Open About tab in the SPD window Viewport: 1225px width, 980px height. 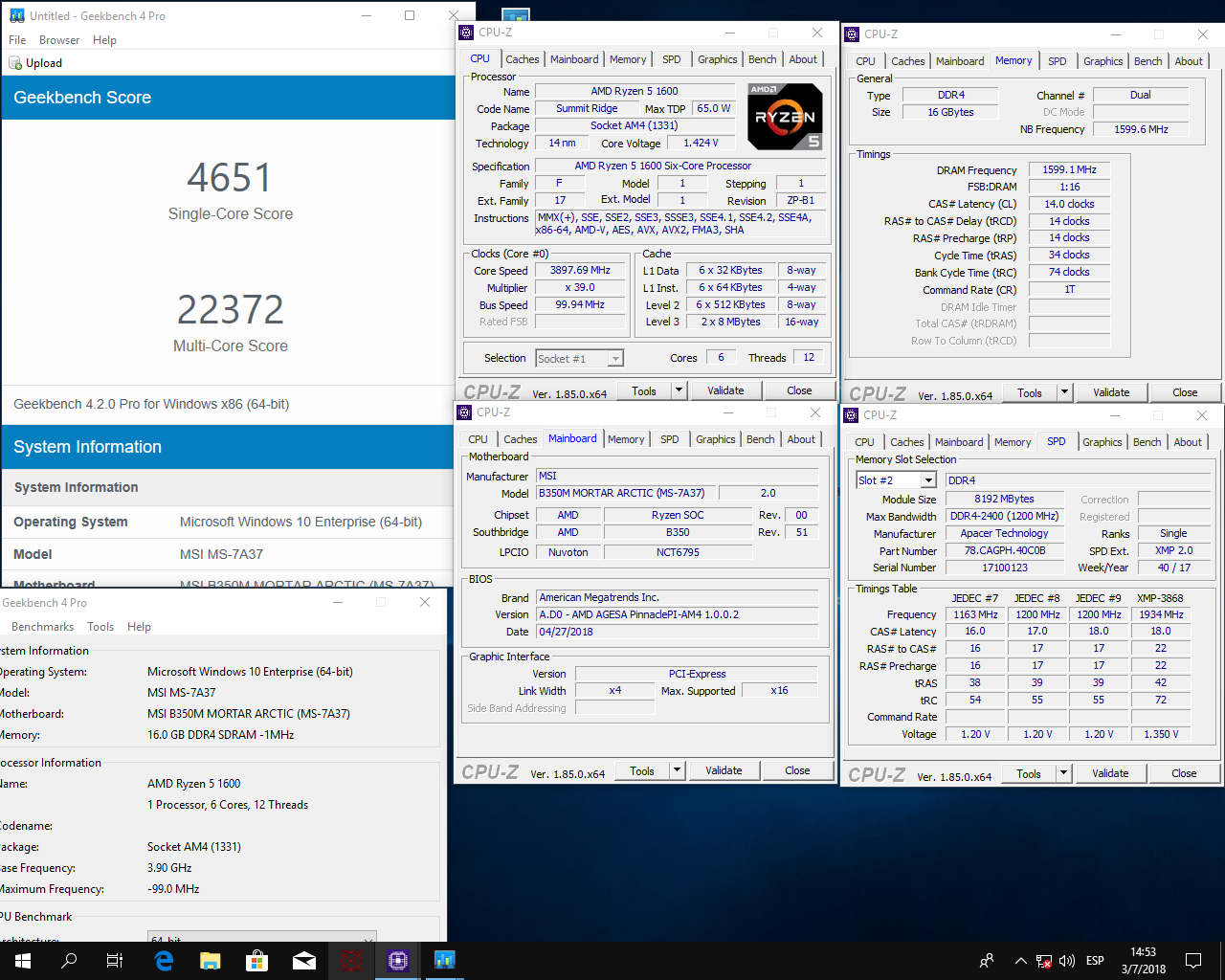(x=1188, y=442)
